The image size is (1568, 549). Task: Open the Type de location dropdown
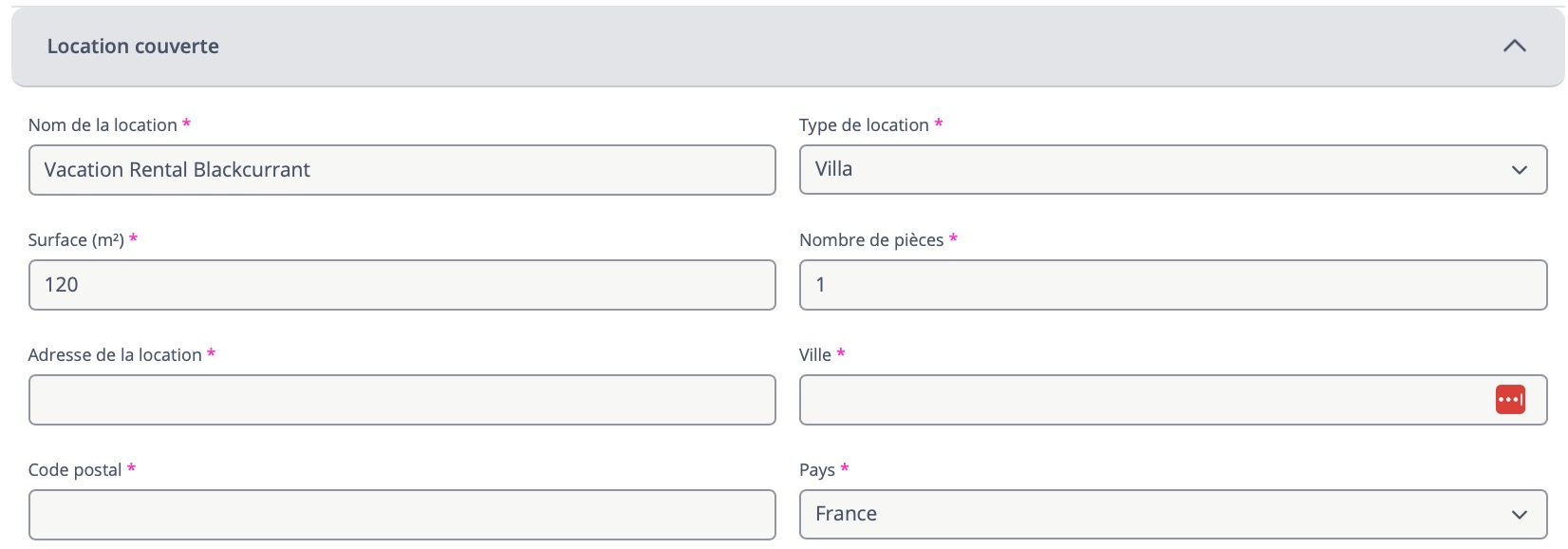(1139, 170)
